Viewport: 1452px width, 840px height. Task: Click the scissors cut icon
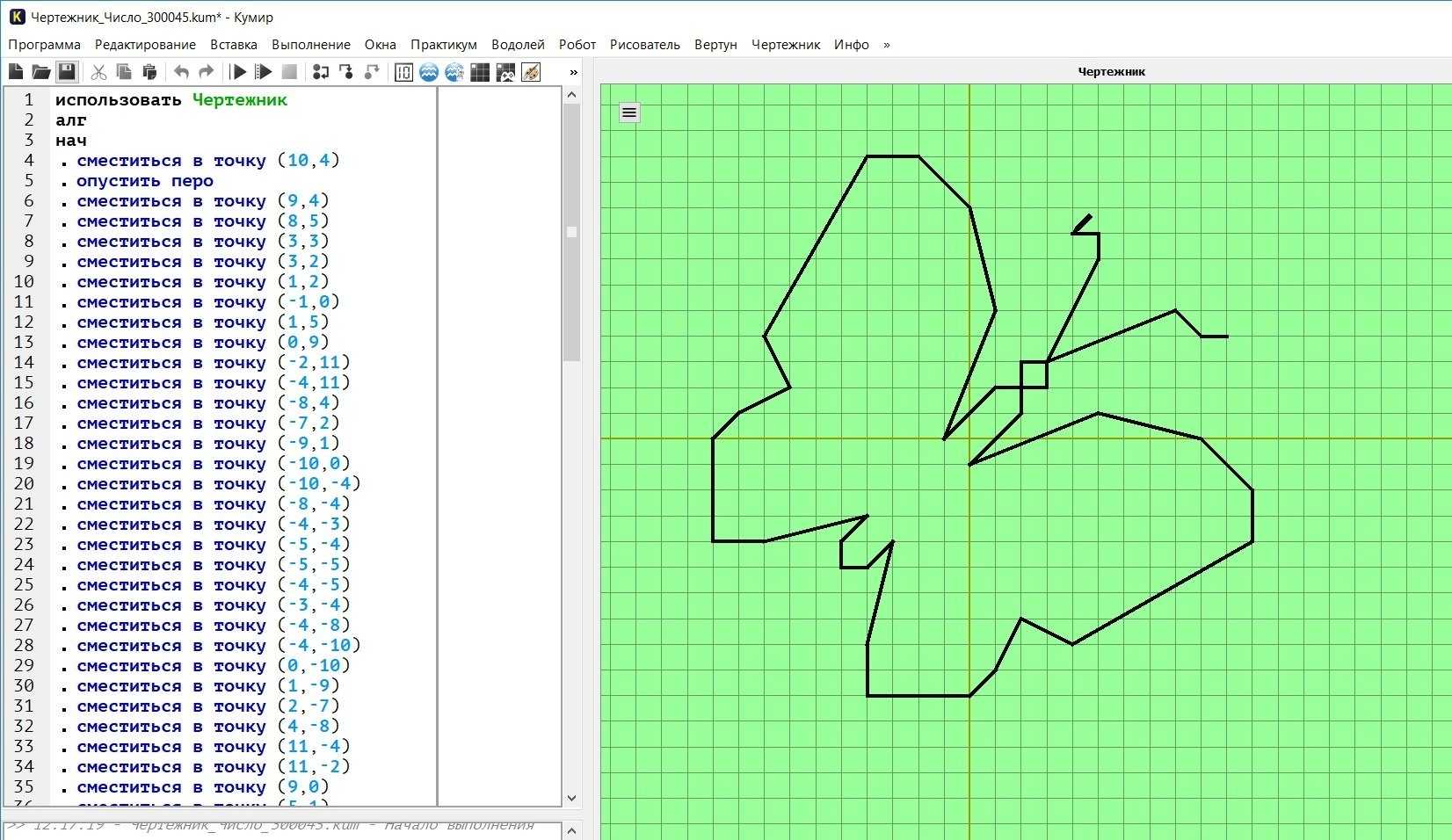click(98, 72)
